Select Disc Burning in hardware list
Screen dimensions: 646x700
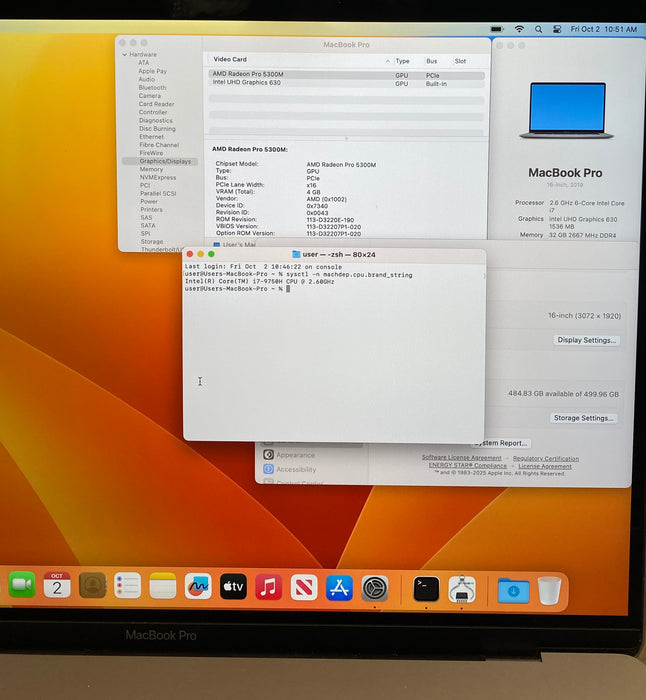point(157,129)
